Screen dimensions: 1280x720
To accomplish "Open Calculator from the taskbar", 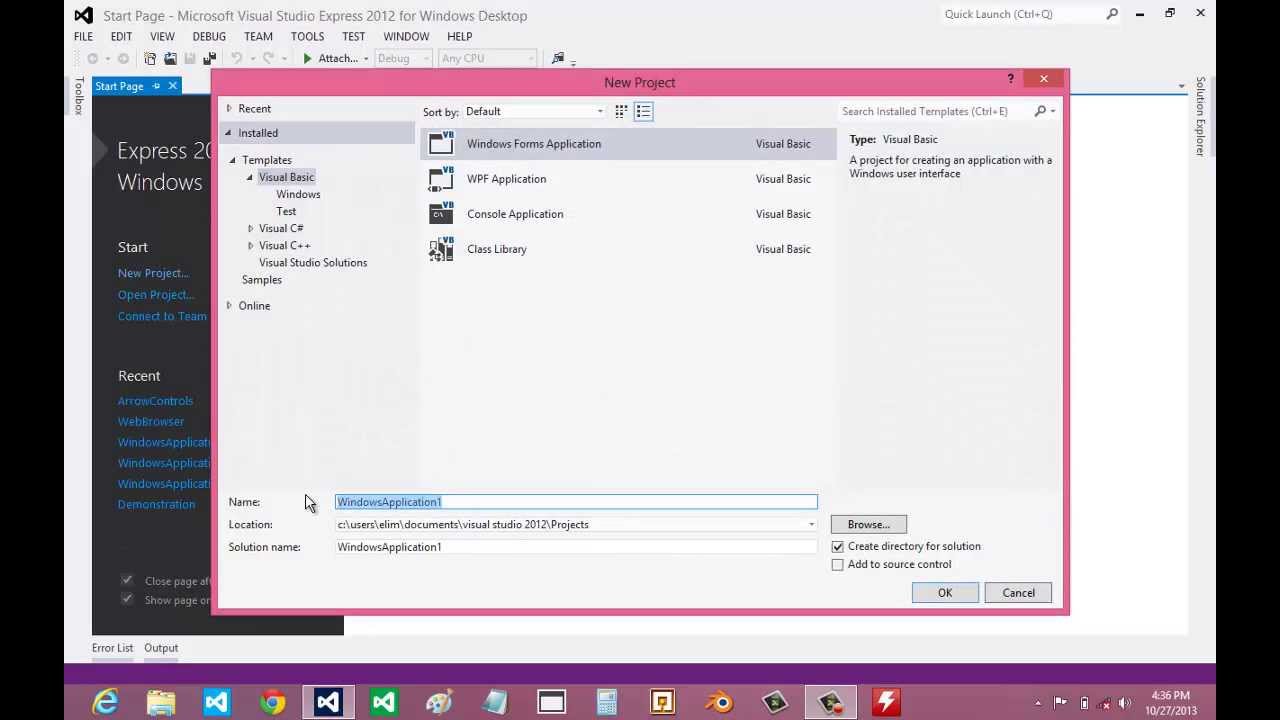I will 607,702.
